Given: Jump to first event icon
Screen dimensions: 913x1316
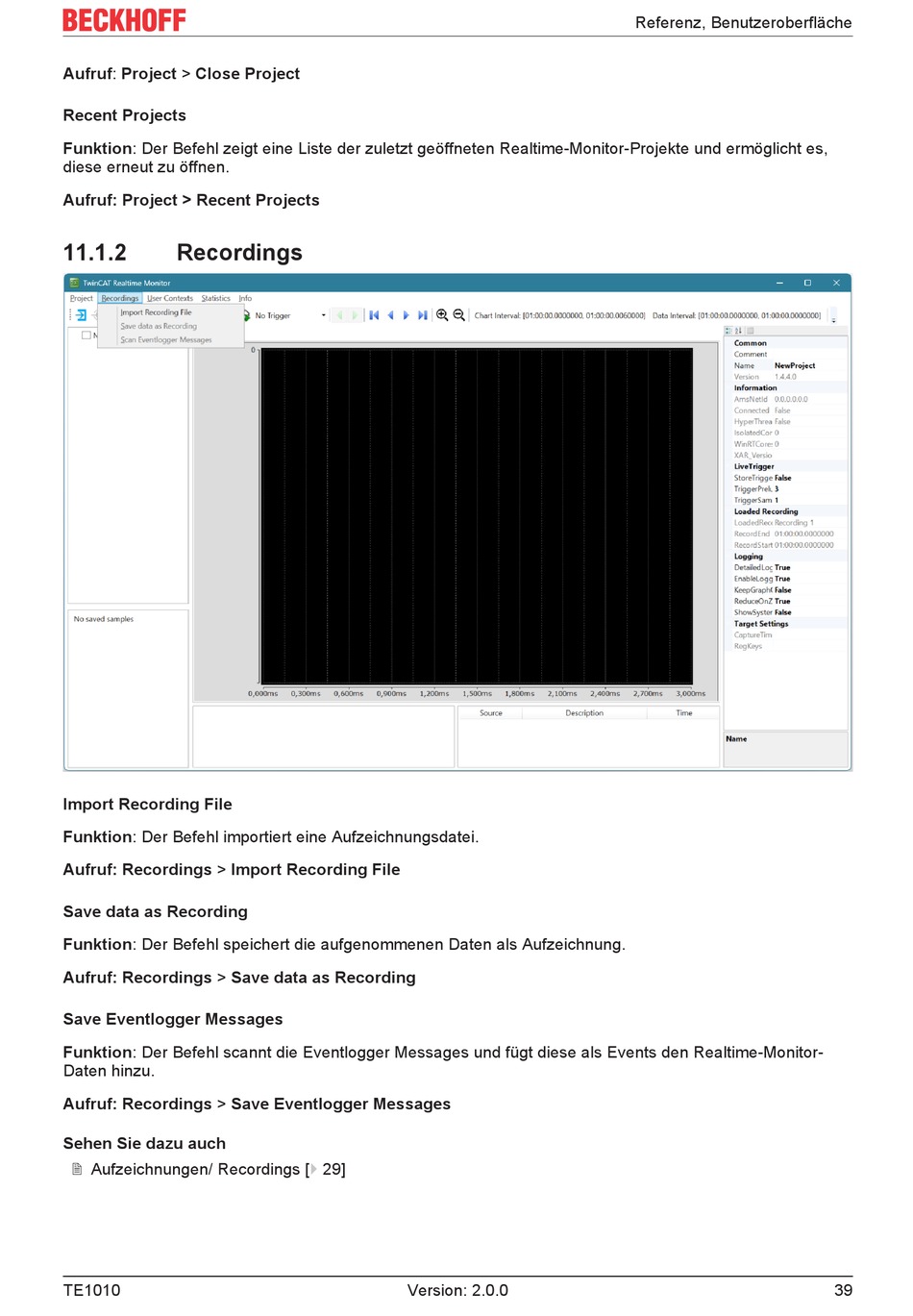Looking at the screenshot, I should tap(374, 315).
